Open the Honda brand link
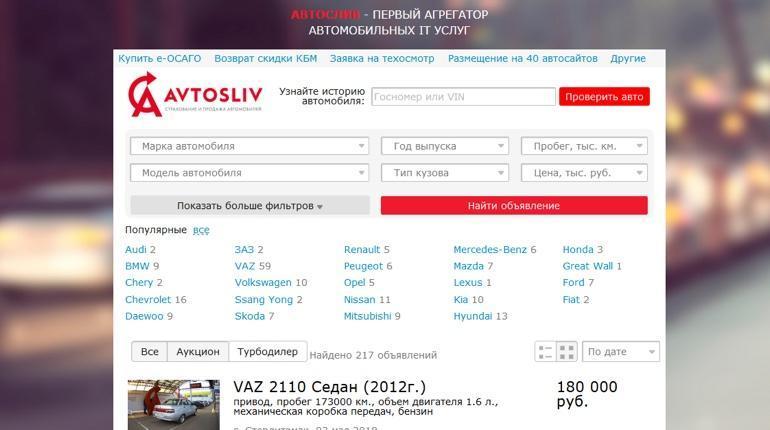The width and height of the screenshot is (770, 430). click(x=578, y=249)
